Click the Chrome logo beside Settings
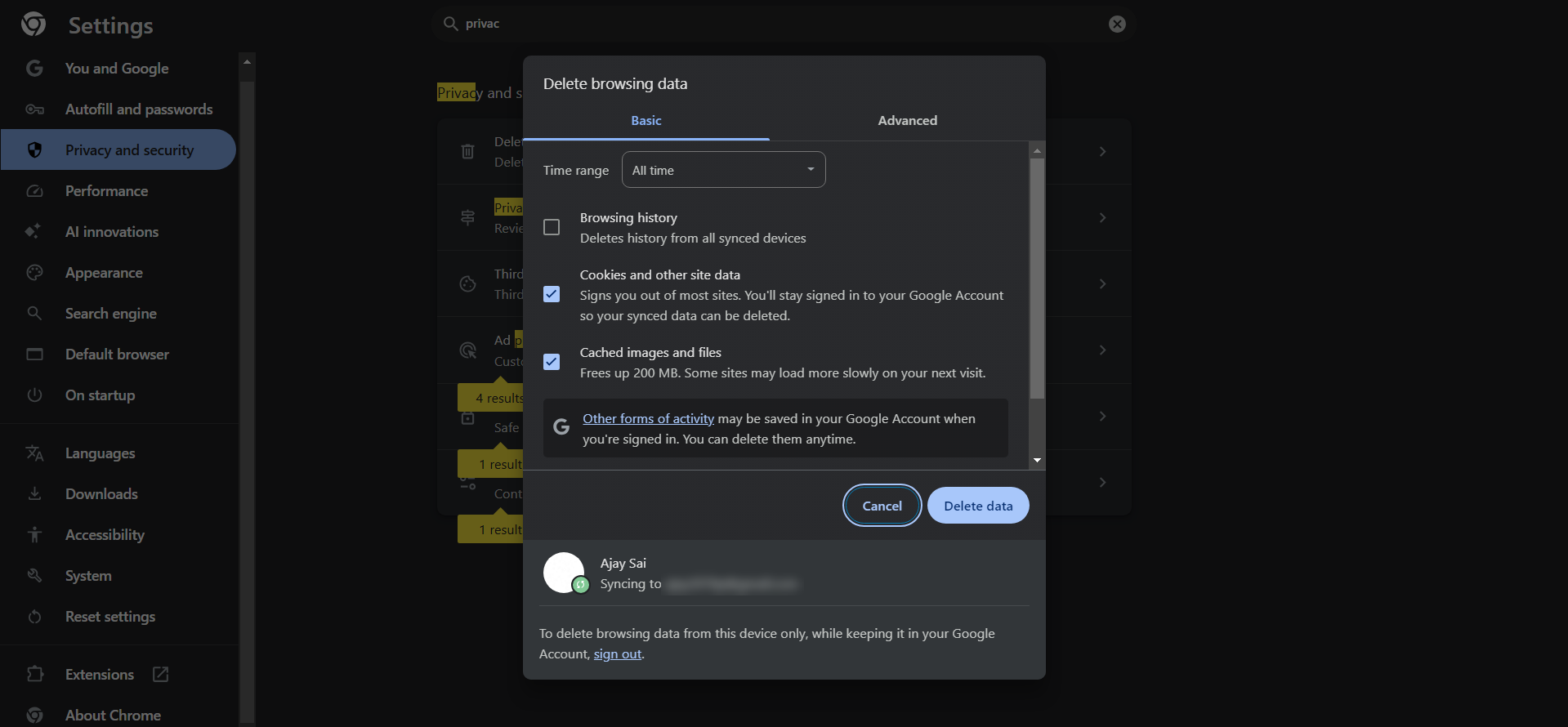This screenshot has height=727, width=1568. point(34,25)
